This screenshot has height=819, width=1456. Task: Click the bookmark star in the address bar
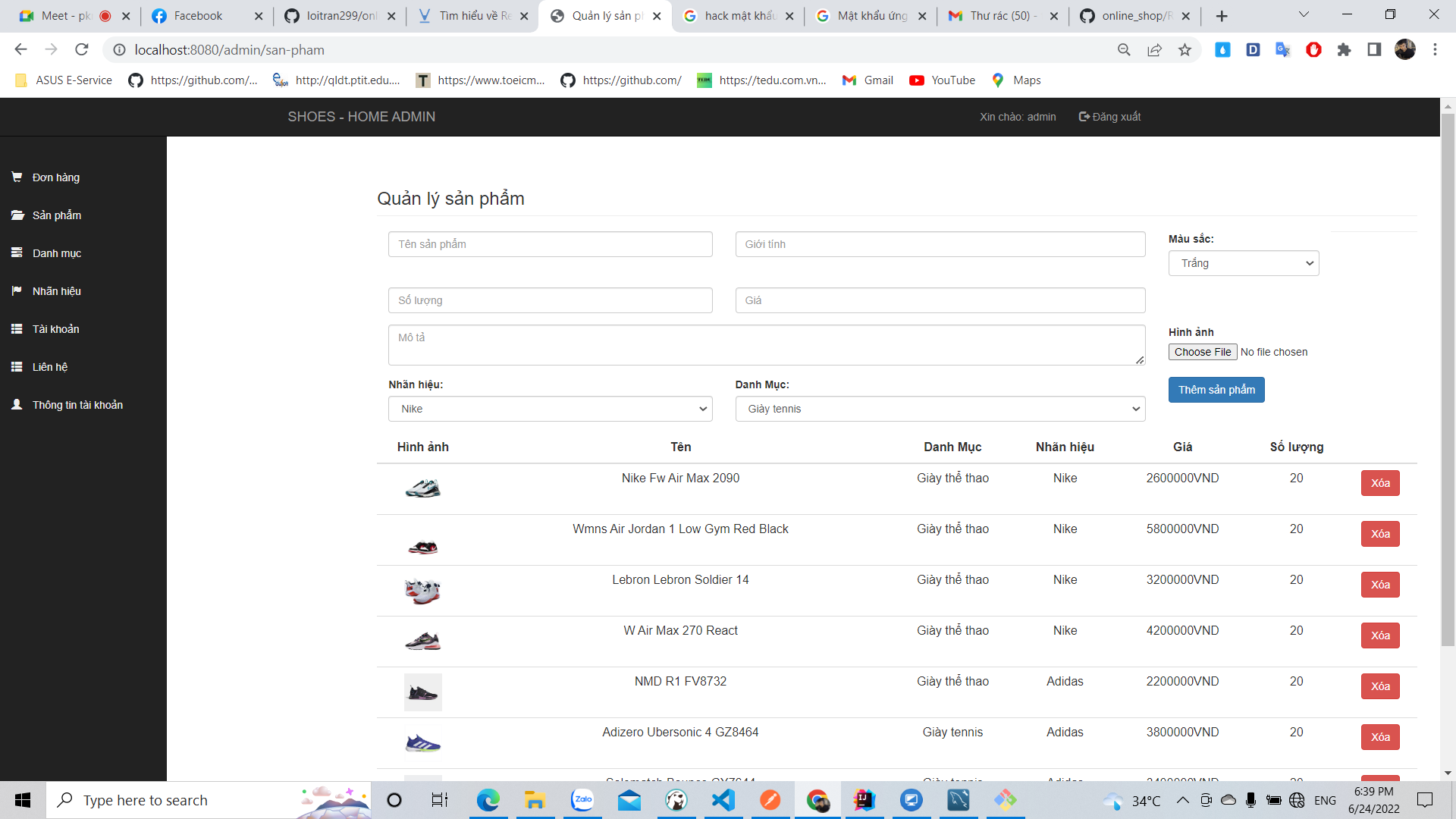[1185, 49]
